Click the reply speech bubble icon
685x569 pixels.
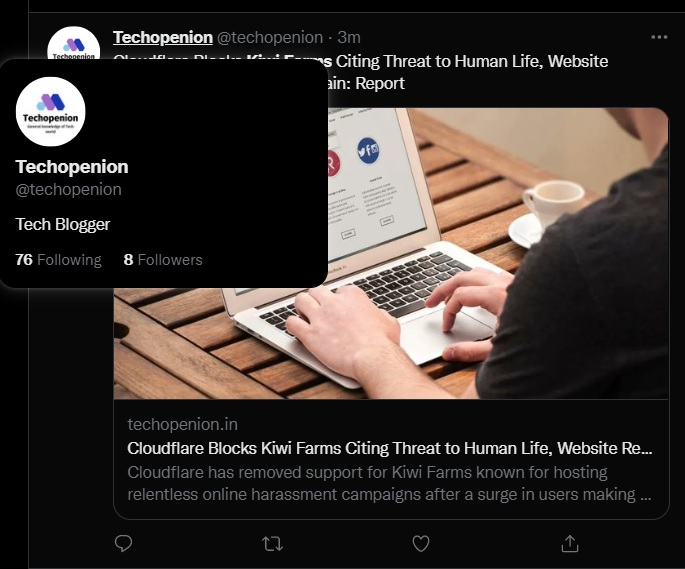(123, 544)
